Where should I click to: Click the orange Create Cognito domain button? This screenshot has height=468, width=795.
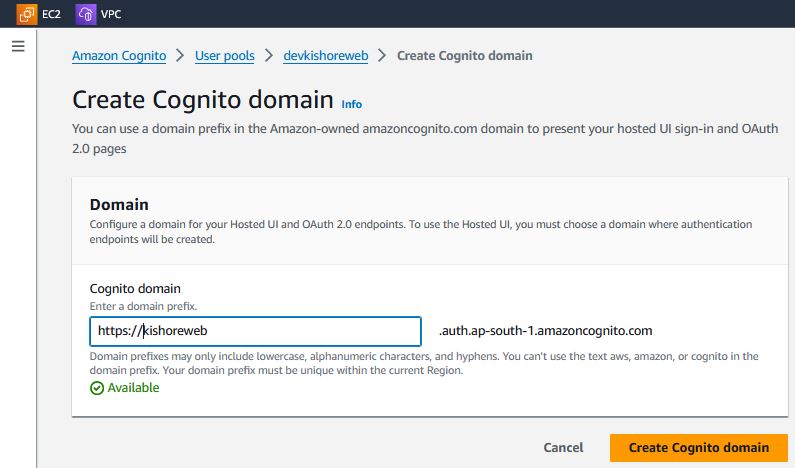click(698, 447)
